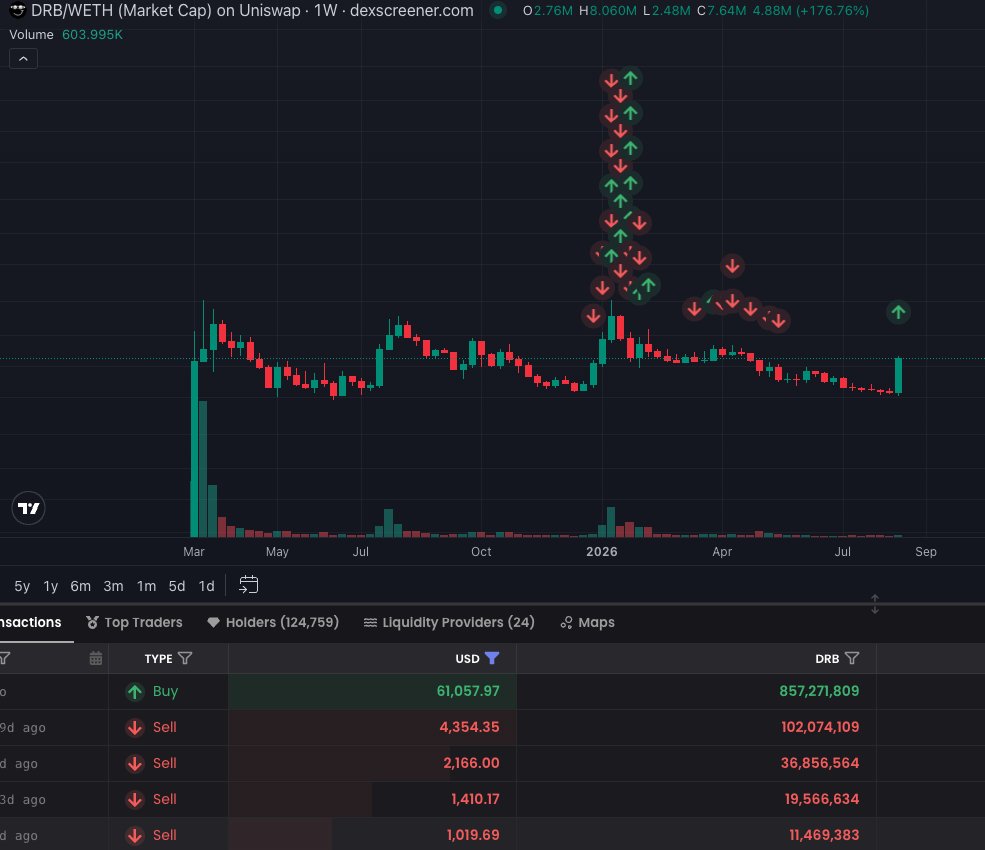Select the 6m time range
The width and height of the screenshot is (985, 850).
point(80,586)
